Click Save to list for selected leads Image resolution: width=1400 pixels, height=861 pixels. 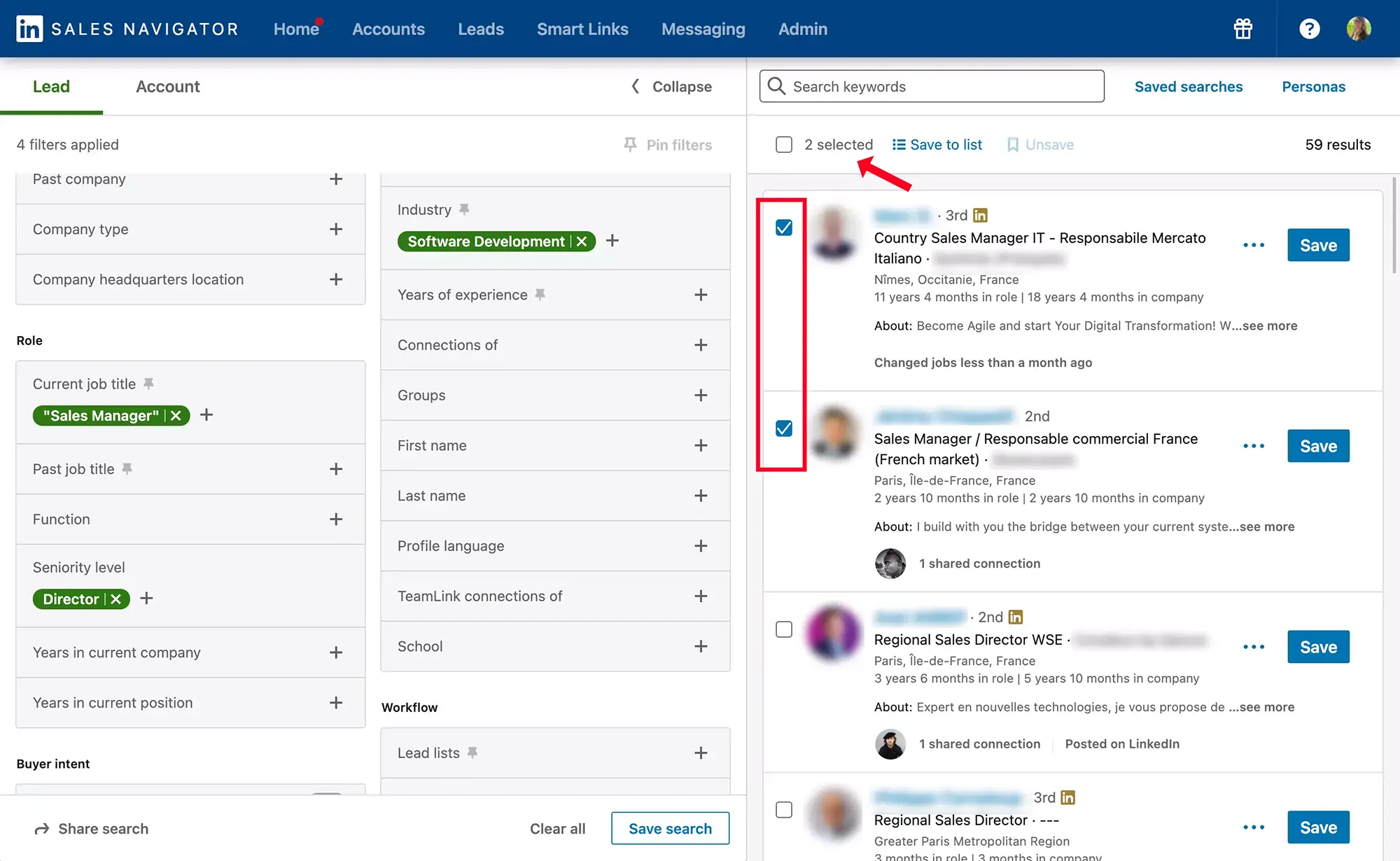click(937, 145)
